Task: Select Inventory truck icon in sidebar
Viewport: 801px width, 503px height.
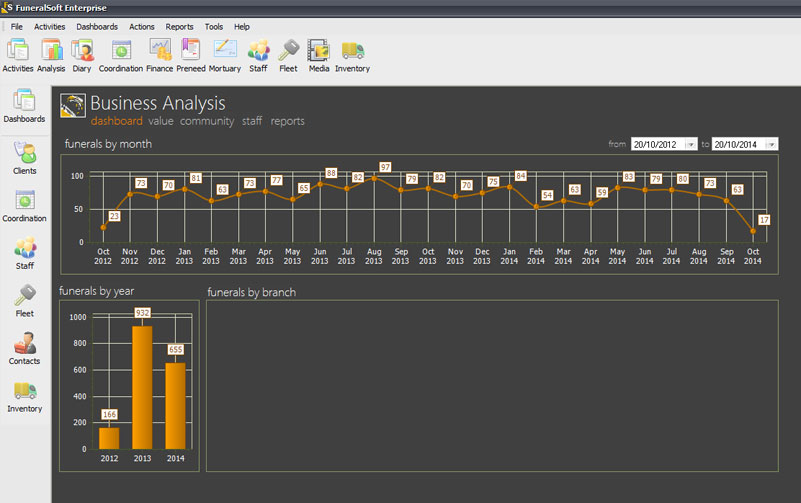Action: [x=25, y=391]
